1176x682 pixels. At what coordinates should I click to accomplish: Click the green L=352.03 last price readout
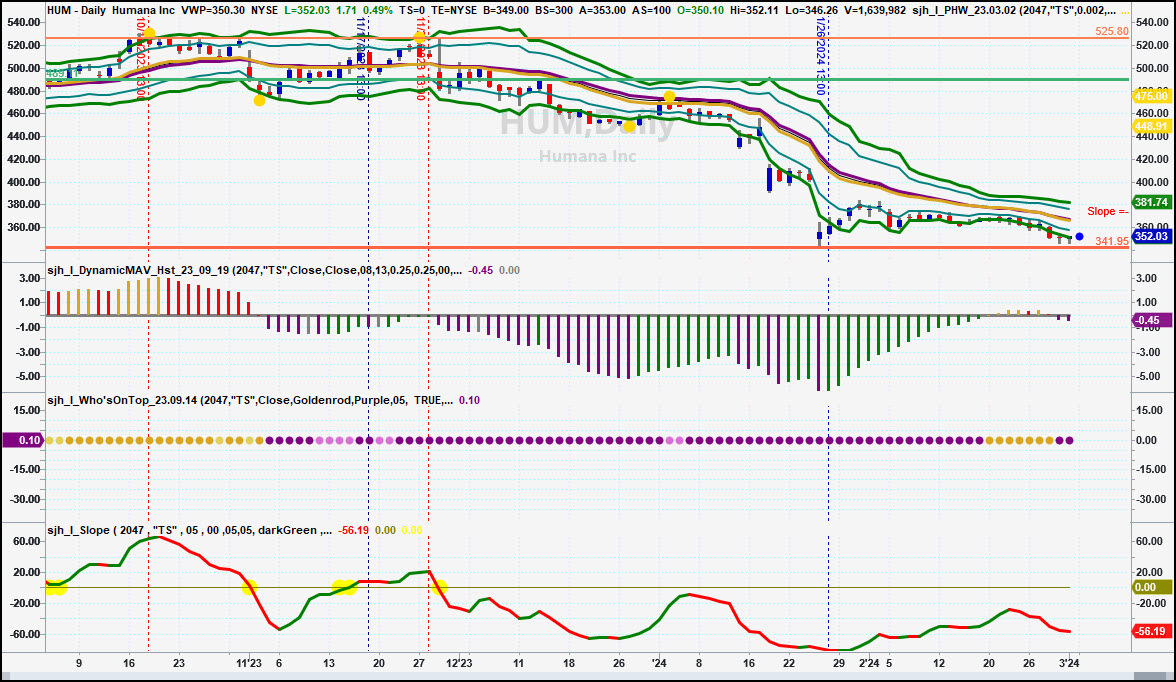click(308, 11)
